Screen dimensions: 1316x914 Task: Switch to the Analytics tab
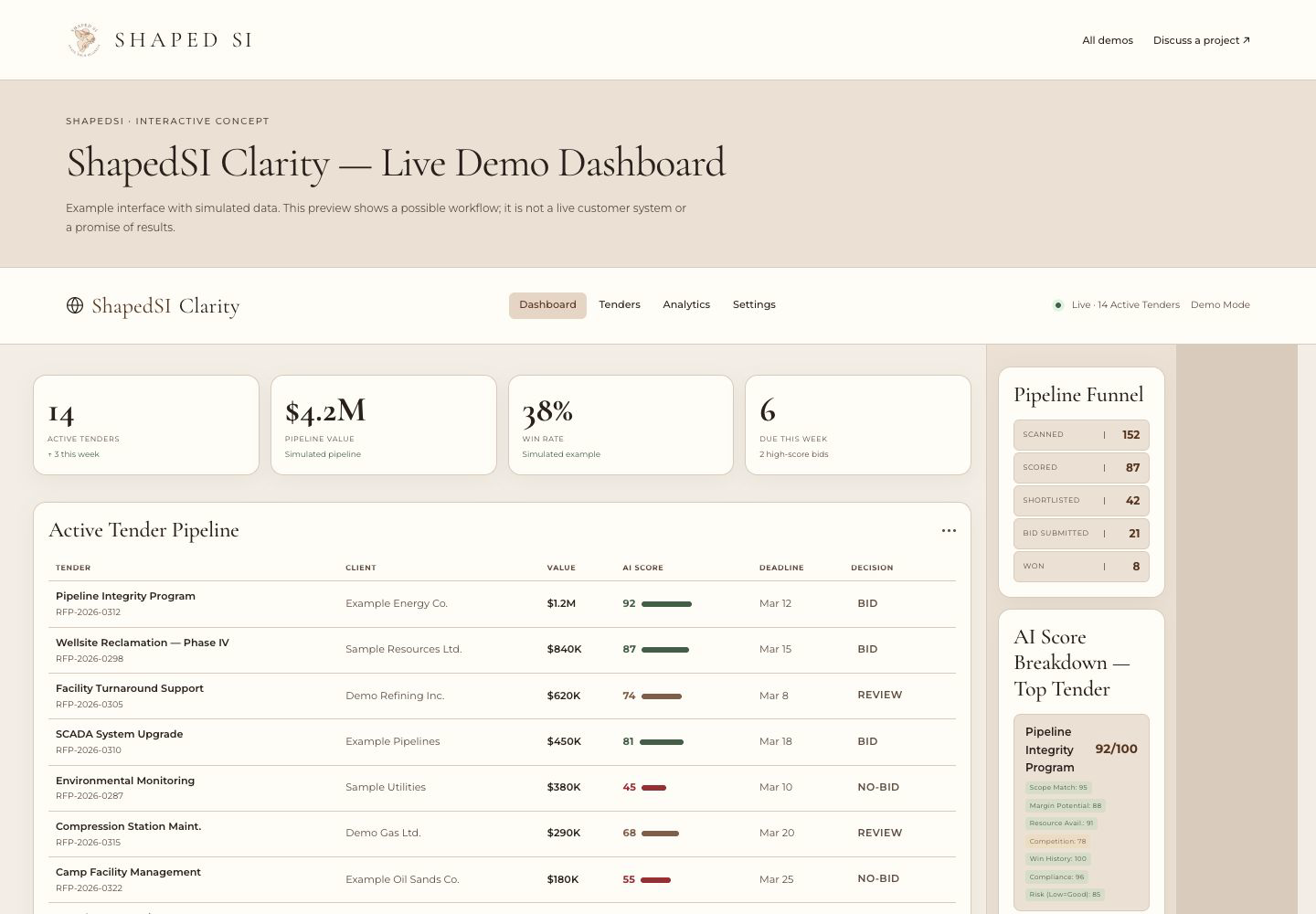(686, 305)
